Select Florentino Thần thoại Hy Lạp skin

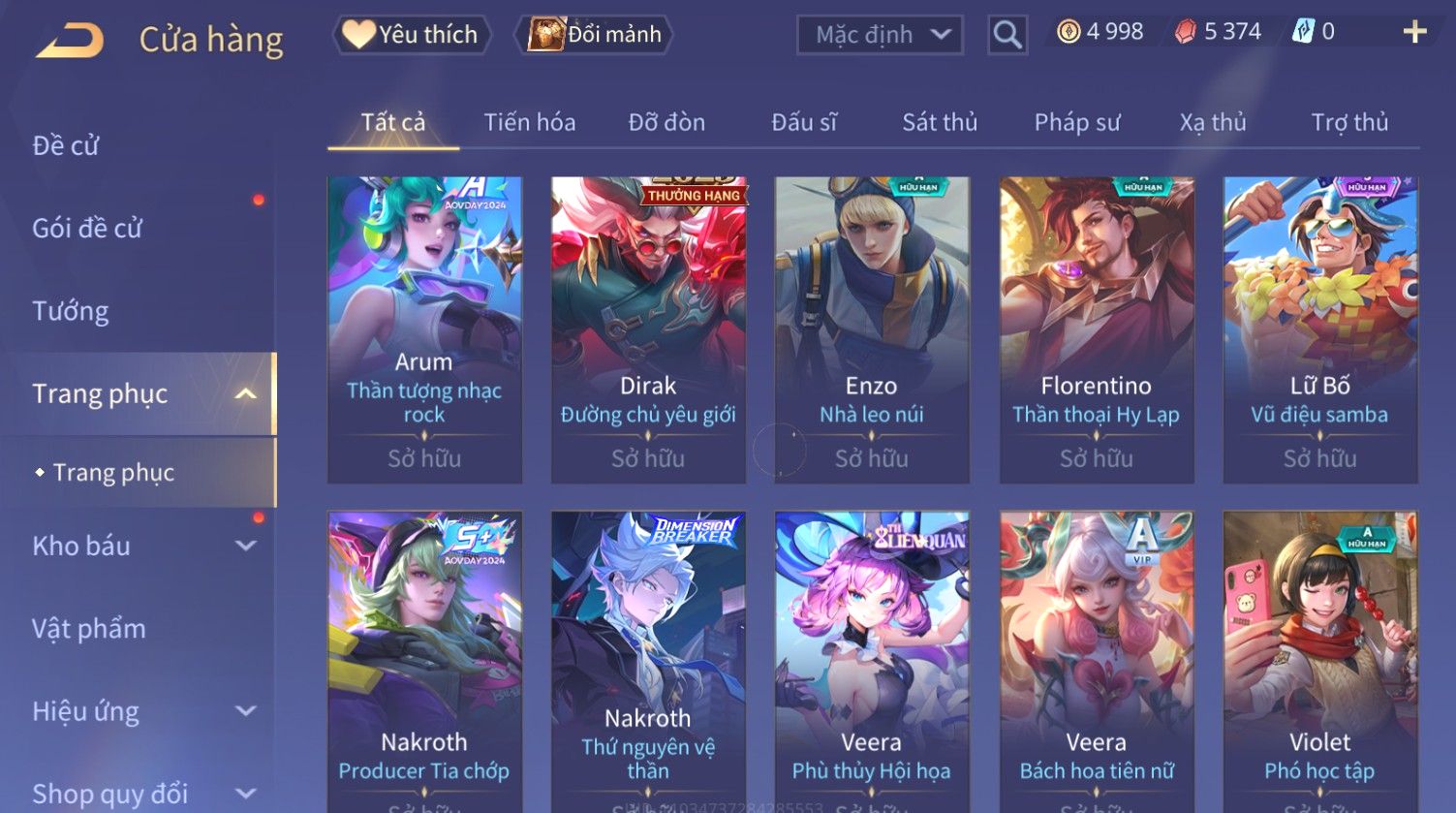click(x=1097, y=329)
